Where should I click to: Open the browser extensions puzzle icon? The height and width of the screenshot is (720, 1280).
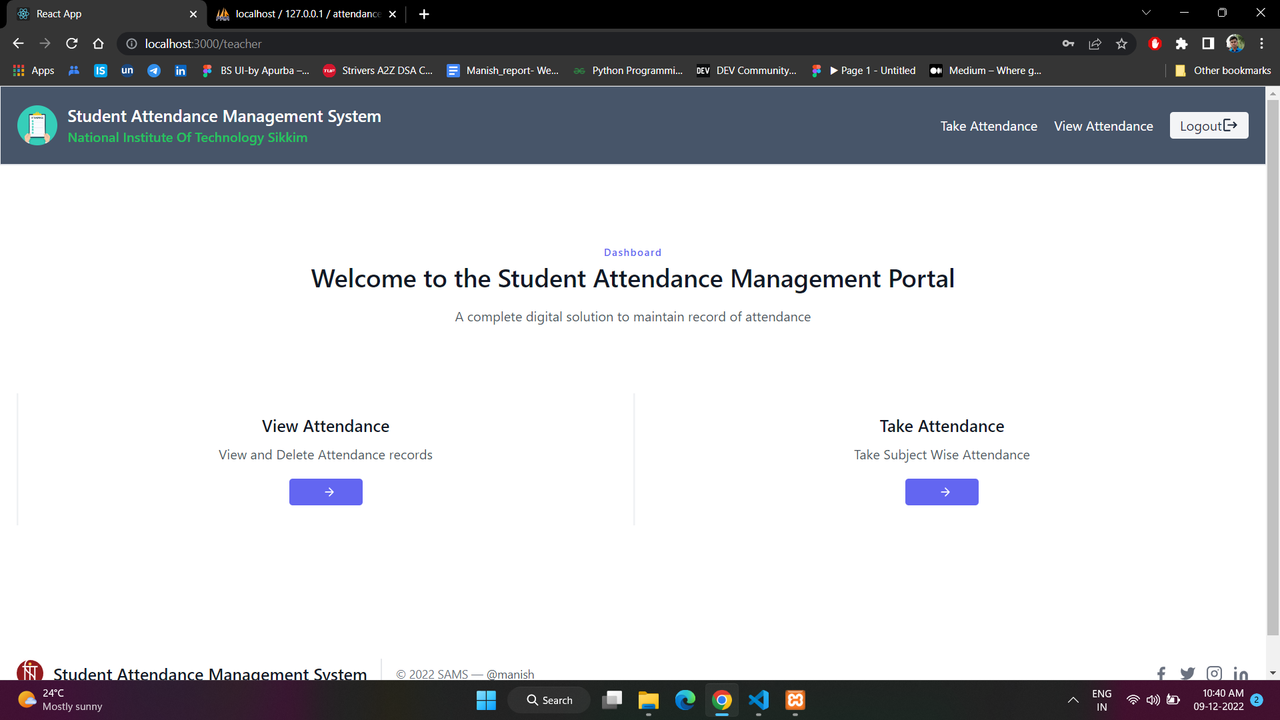1180,43
